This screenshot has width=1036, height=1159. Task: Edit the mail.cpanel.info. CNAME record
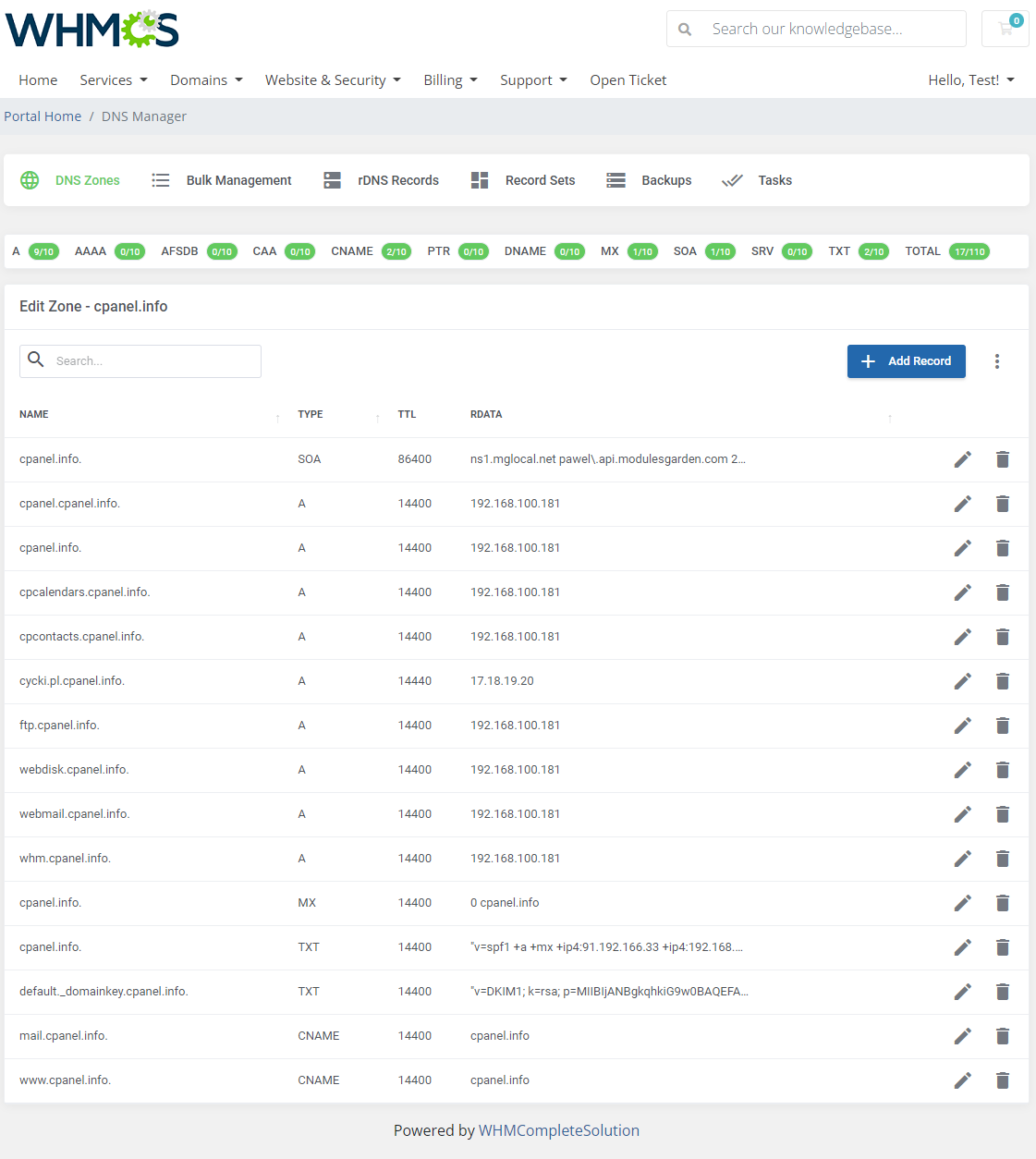click(x=963, y=1036)
